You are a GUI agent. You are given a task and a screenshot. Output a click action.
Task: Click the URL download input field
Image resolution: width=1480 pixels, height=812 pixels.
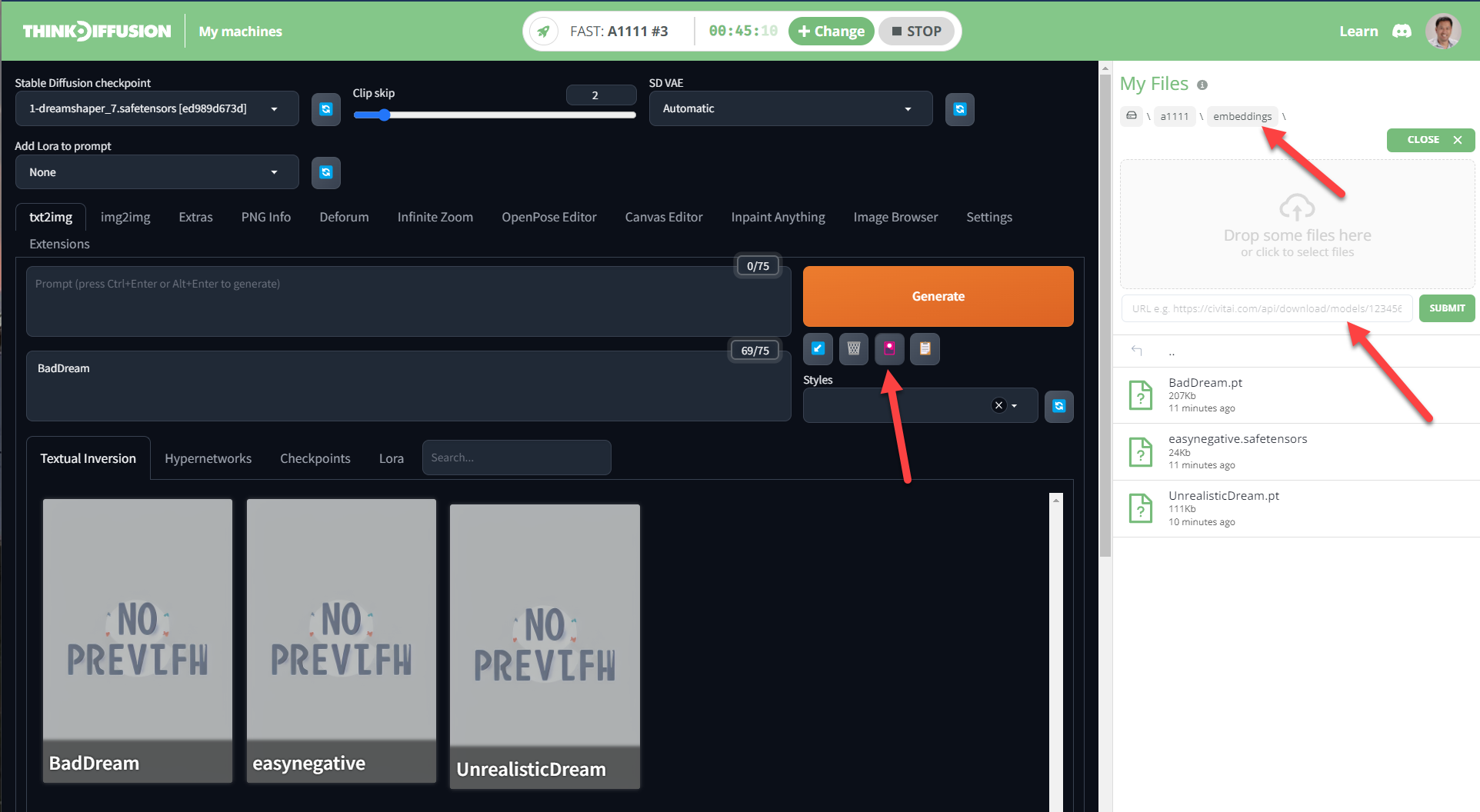pyautogui.click(x=1267, y=308)
